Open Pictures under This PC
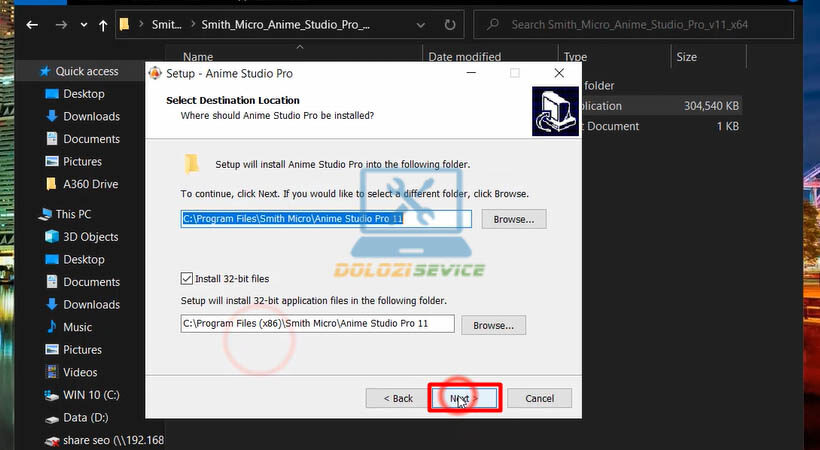 82,350
